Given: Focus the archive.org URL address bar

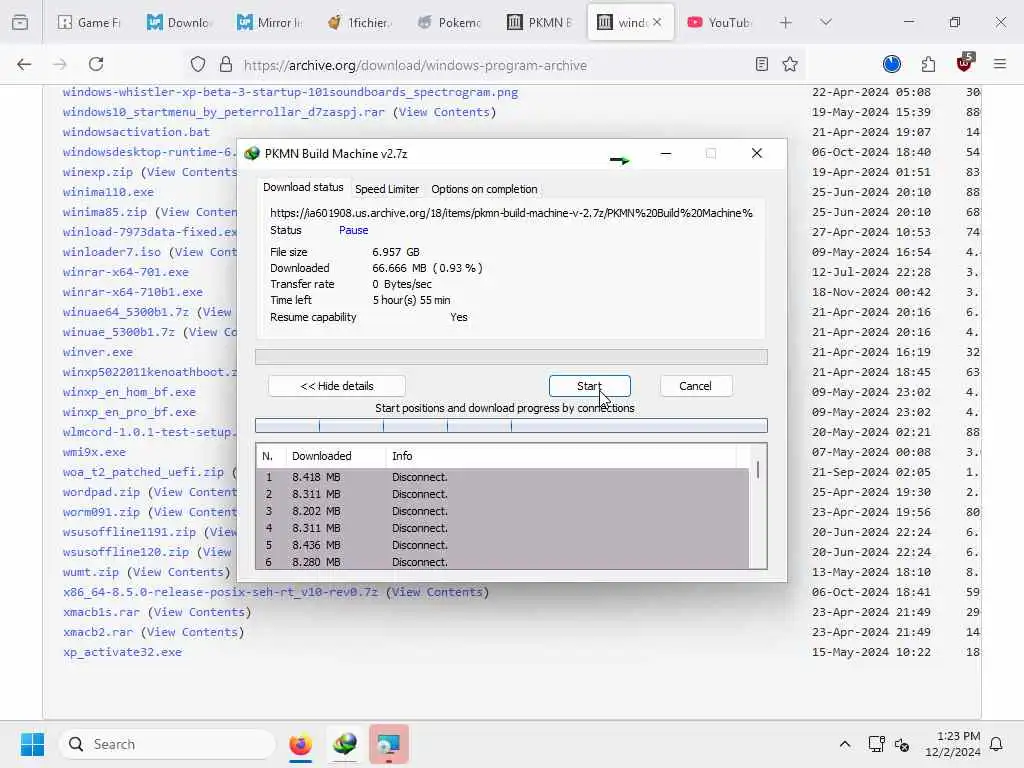Looking at the screenshot, I should (415, 65).
